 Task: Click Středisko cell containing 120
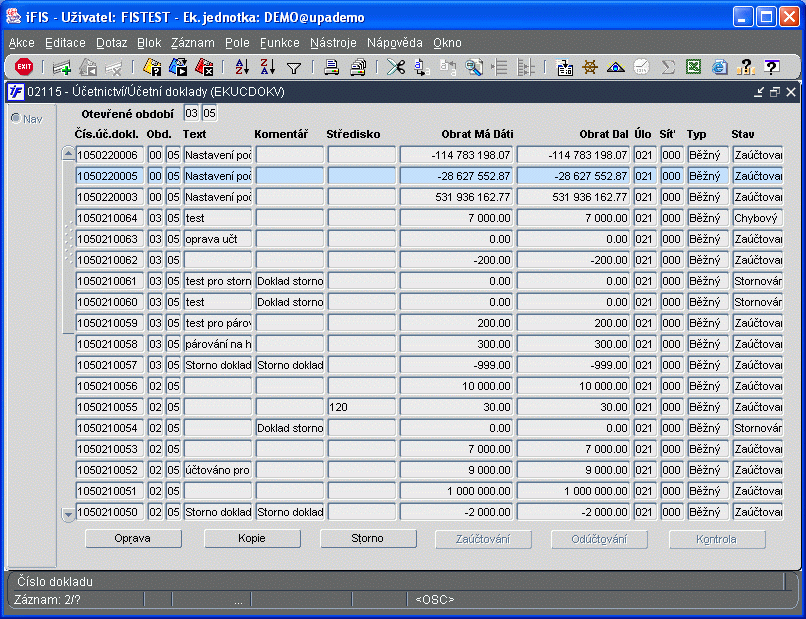point(362,407)
